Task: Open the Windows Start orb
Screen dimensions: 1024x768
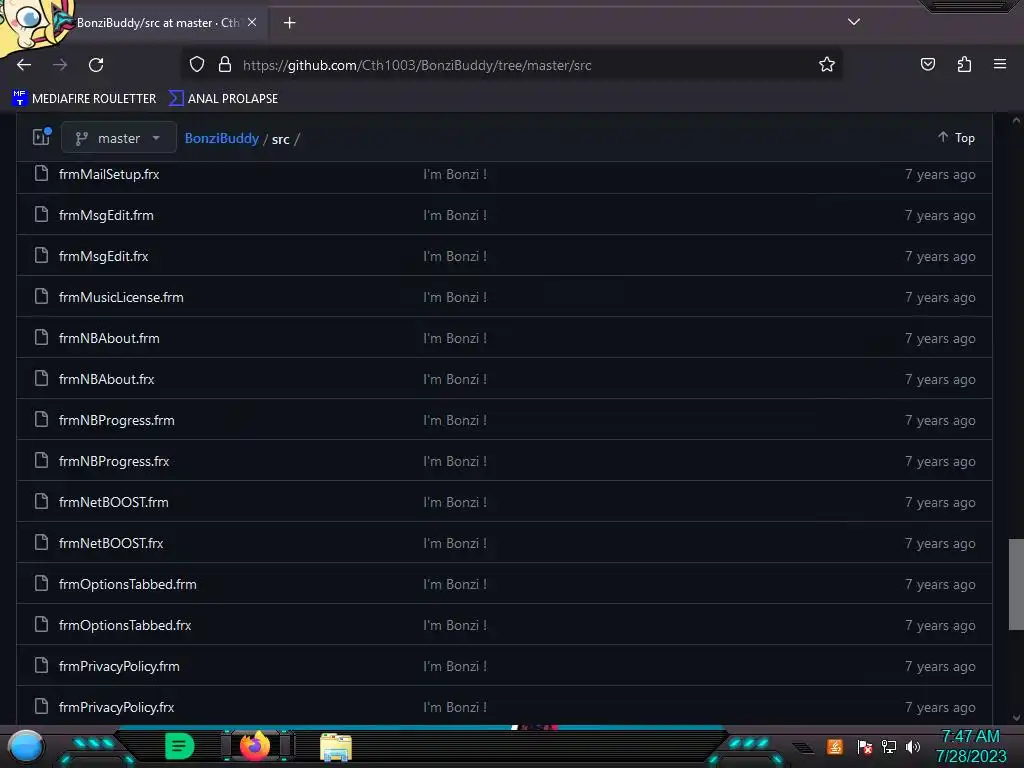Action: coord(25,746)
